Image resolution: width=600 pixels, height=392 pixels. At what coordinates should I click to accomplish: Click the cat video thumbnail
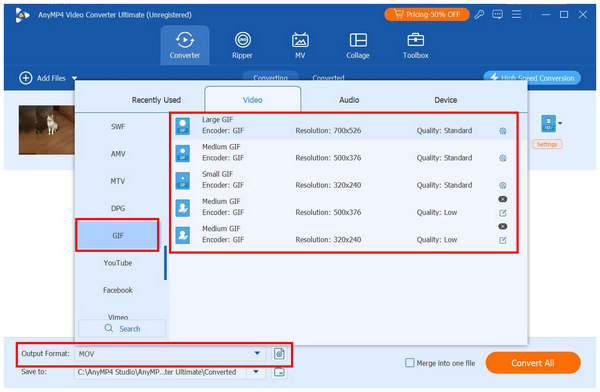47,130
